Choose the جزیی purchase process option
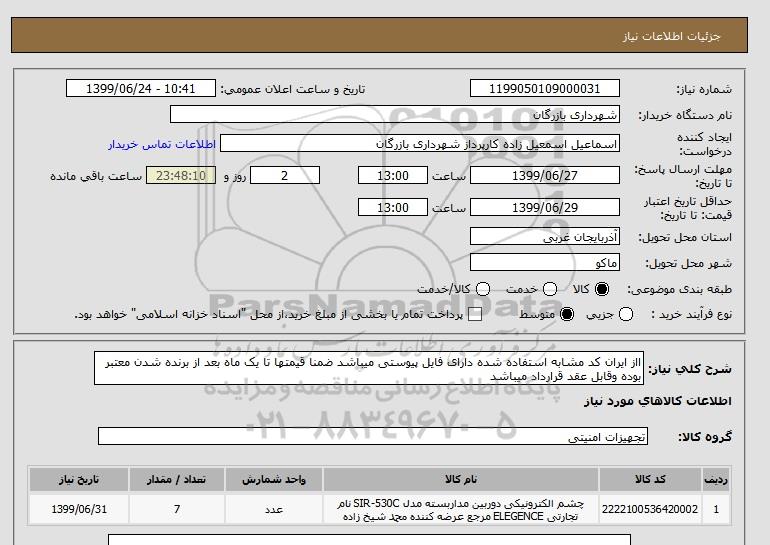770x545 pixels. coord(626,314)
